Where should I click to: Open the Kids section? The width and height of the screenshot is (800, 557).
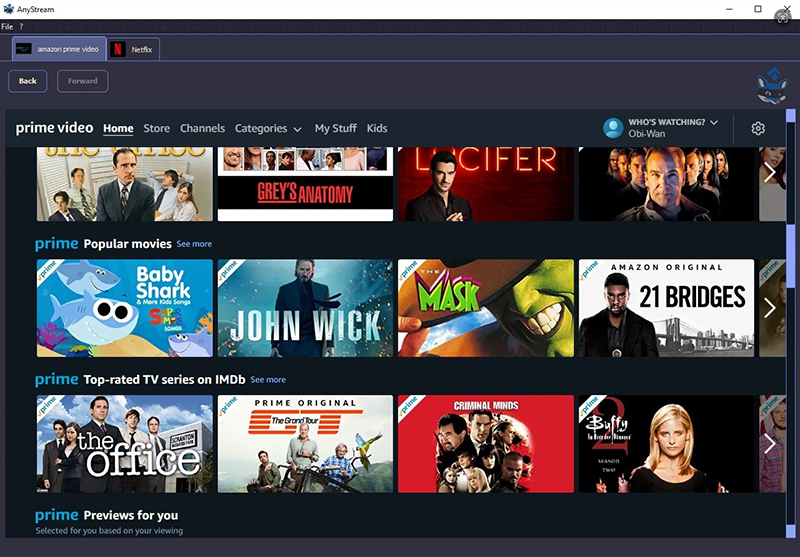point(377,128)
